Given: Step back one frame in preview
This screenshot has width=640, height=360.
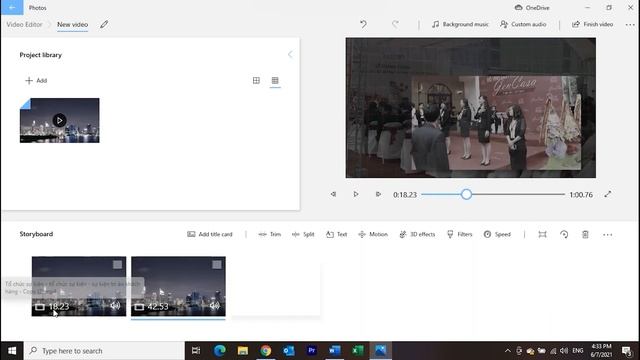Looking at the screenshot, I should 333,194.
